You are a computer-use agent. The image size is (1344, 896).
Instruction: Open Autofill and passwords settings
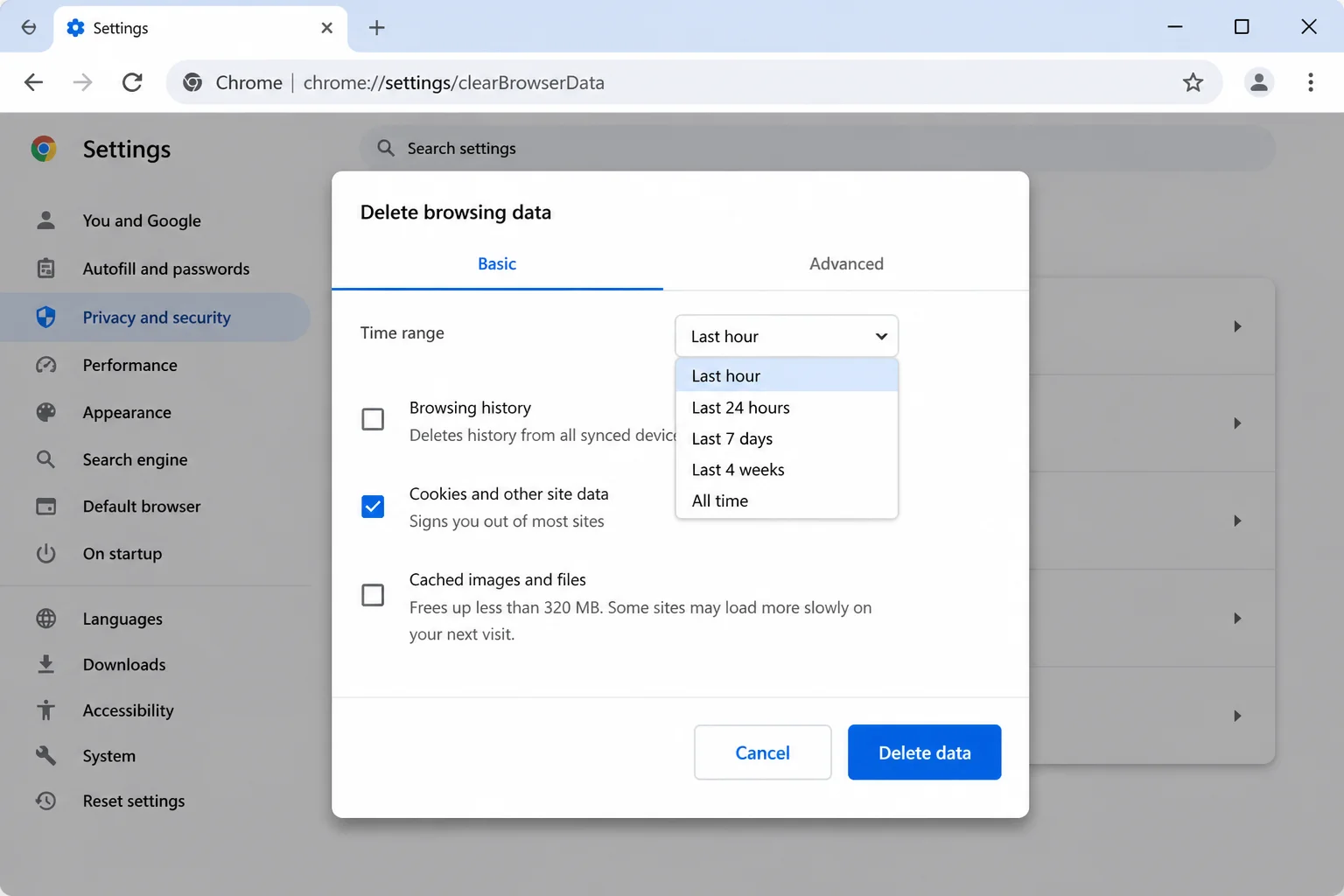pyautogui.click(x=166, y=269)
